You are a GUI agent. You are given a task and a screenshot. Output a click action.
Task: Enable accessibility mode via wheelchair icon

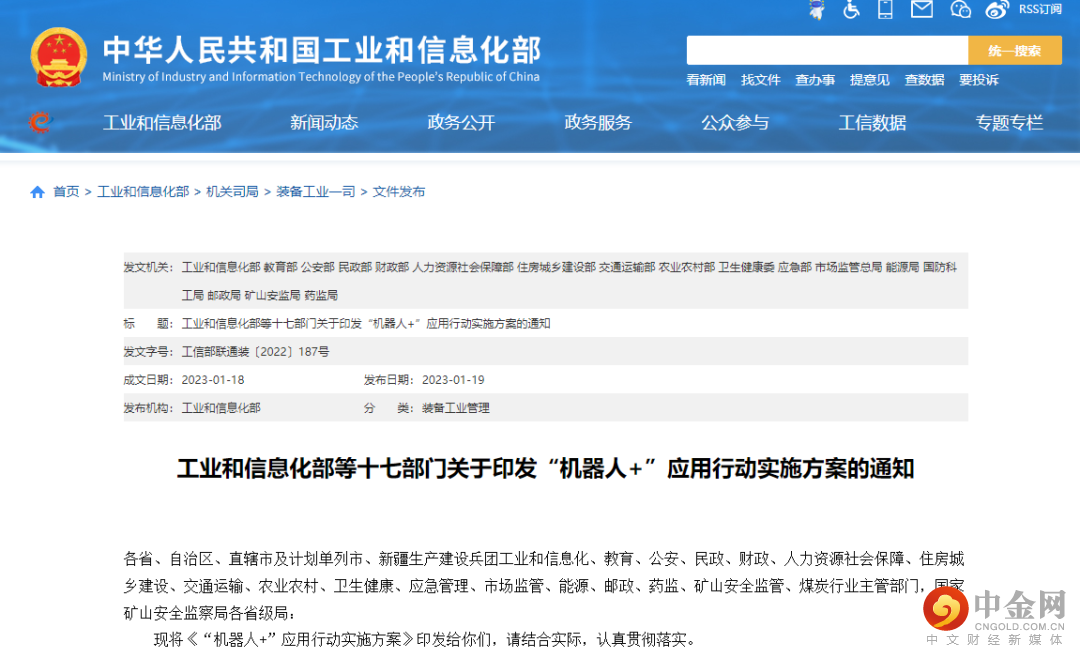click(x=851, y=9)
